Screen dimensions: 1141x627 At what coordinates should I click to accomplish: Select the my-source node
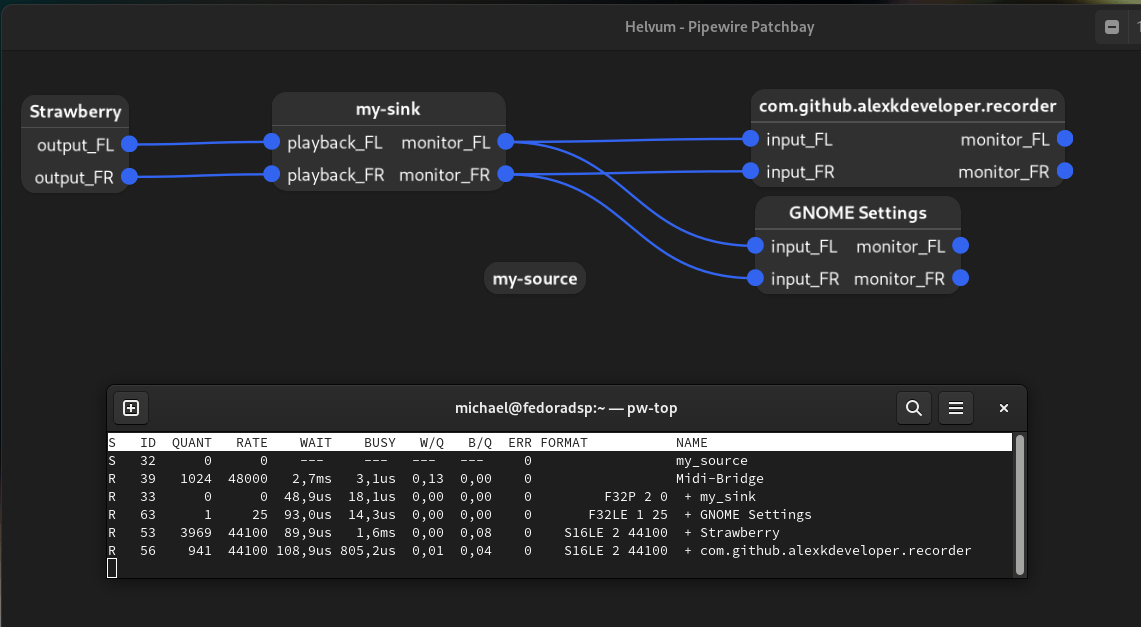click(x=535, y=279)
